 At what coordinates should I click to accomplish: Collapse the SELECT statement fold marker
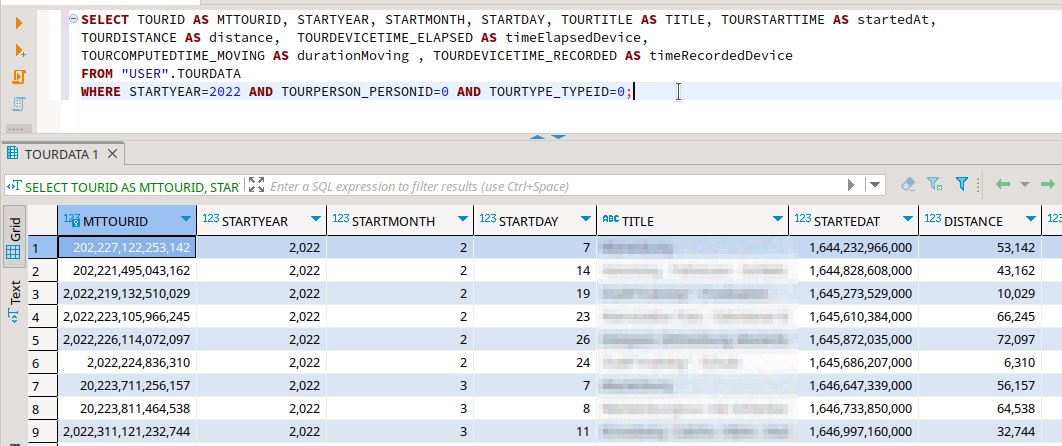pos(74,19)
